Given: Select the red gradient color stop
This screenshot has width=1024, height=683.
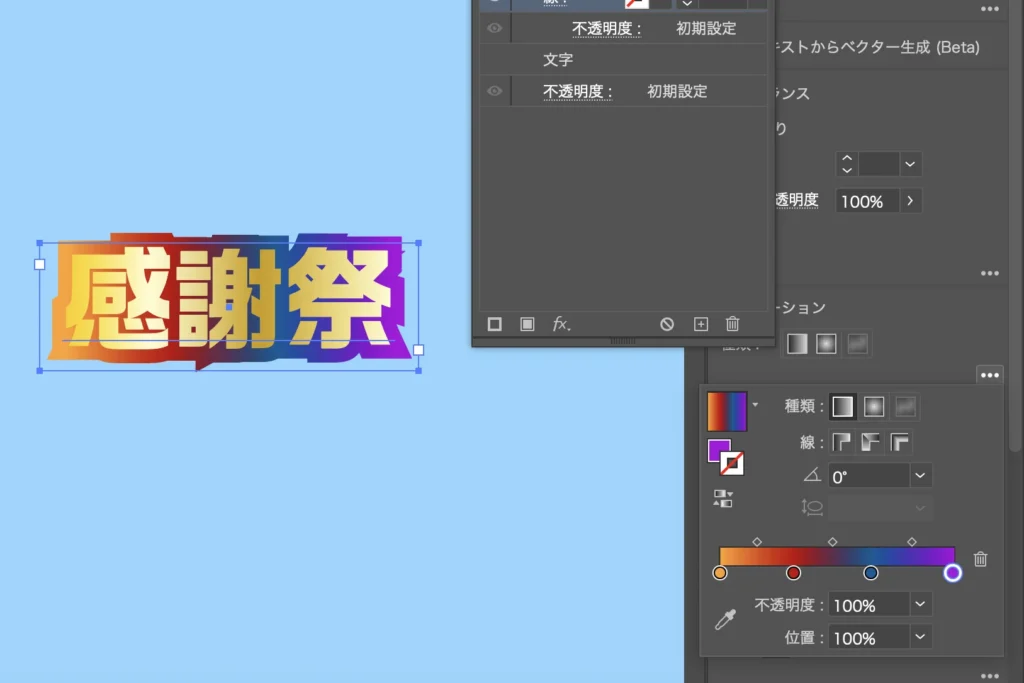Looking at the screenshot, I should point(793,573).
